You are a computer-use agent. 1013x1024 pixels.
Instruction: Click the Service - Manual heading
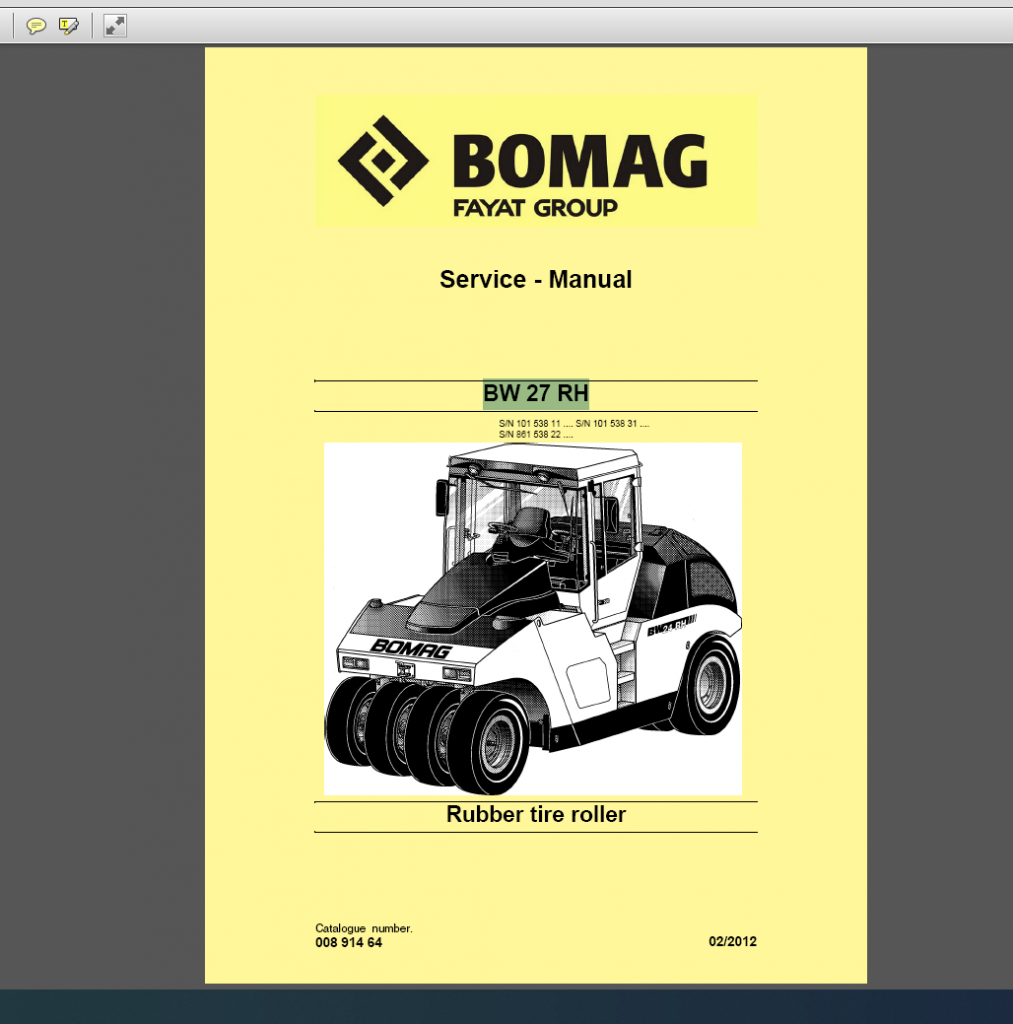point(536,280)
